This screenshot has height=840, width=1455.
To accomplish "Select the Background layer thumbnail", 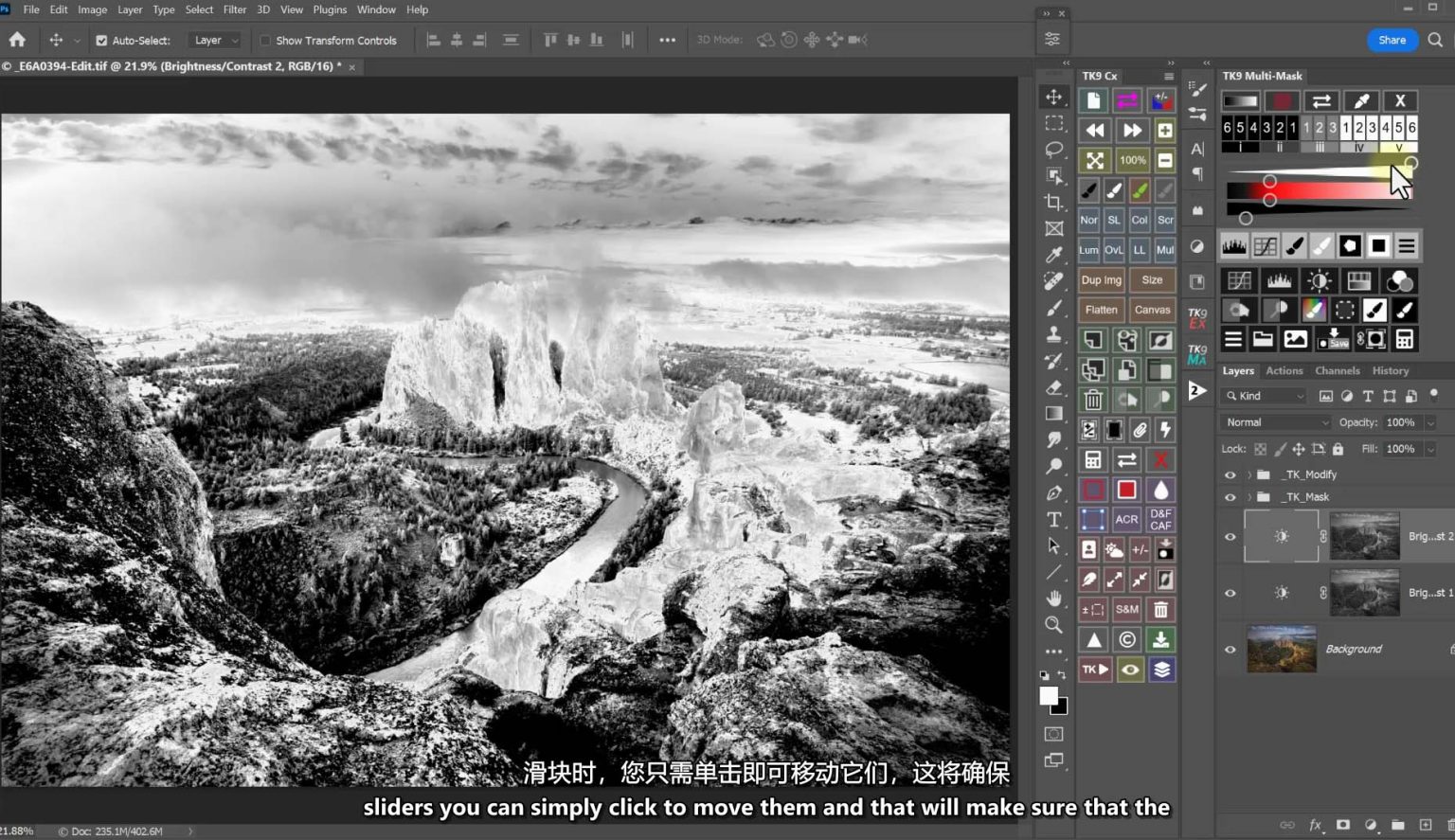I will pos(1281,650).
